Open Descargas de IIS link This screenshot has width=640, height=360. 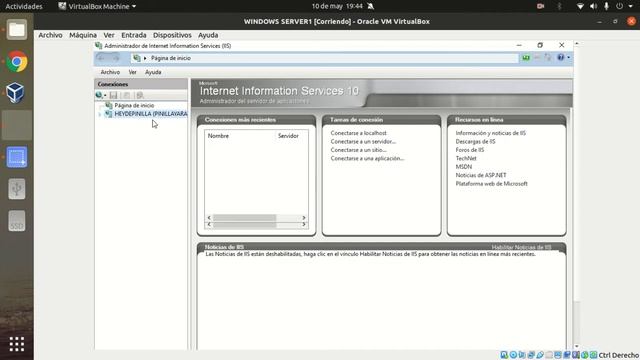click(x=476, y=142)
